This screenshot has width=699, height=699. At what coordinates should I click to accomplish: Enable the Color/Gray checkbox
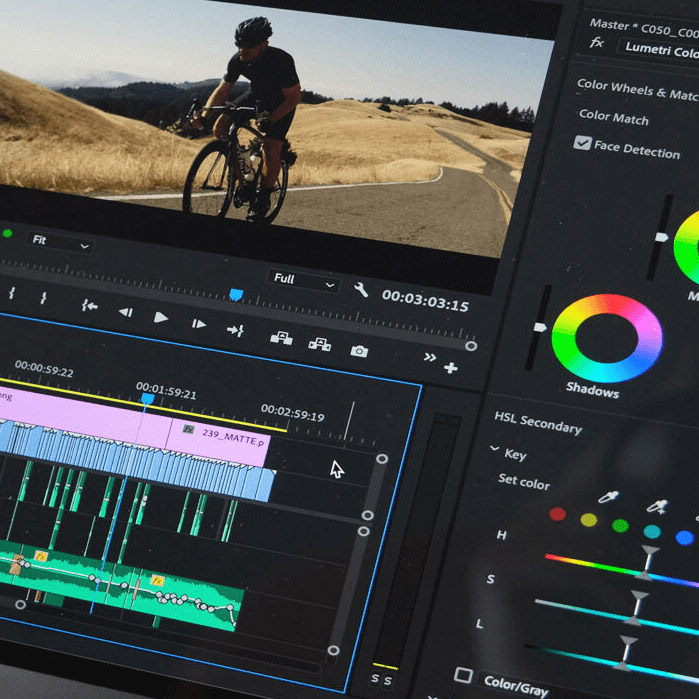463,675
